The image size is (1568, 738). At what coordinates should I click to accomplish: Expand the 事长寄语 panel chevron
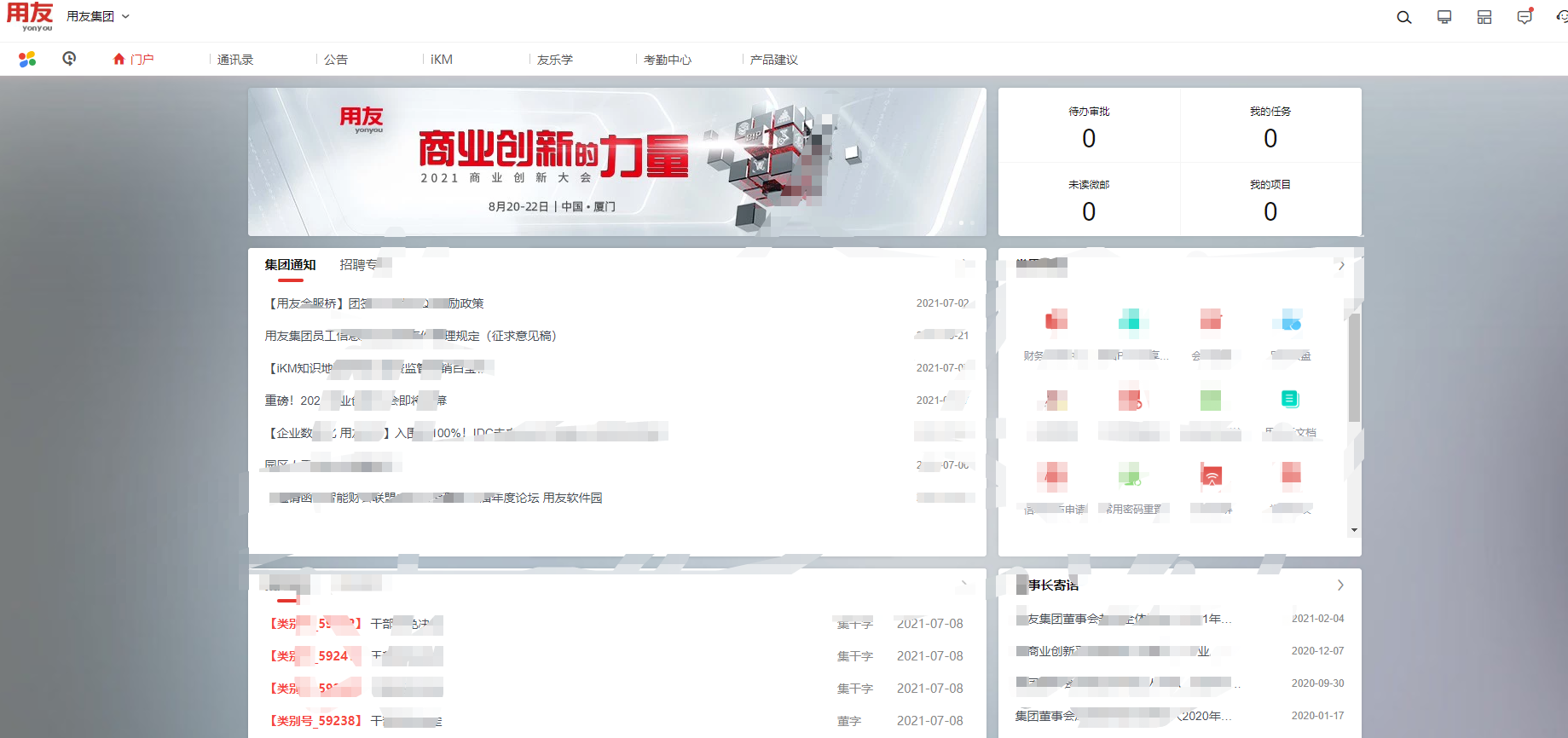1340,585
